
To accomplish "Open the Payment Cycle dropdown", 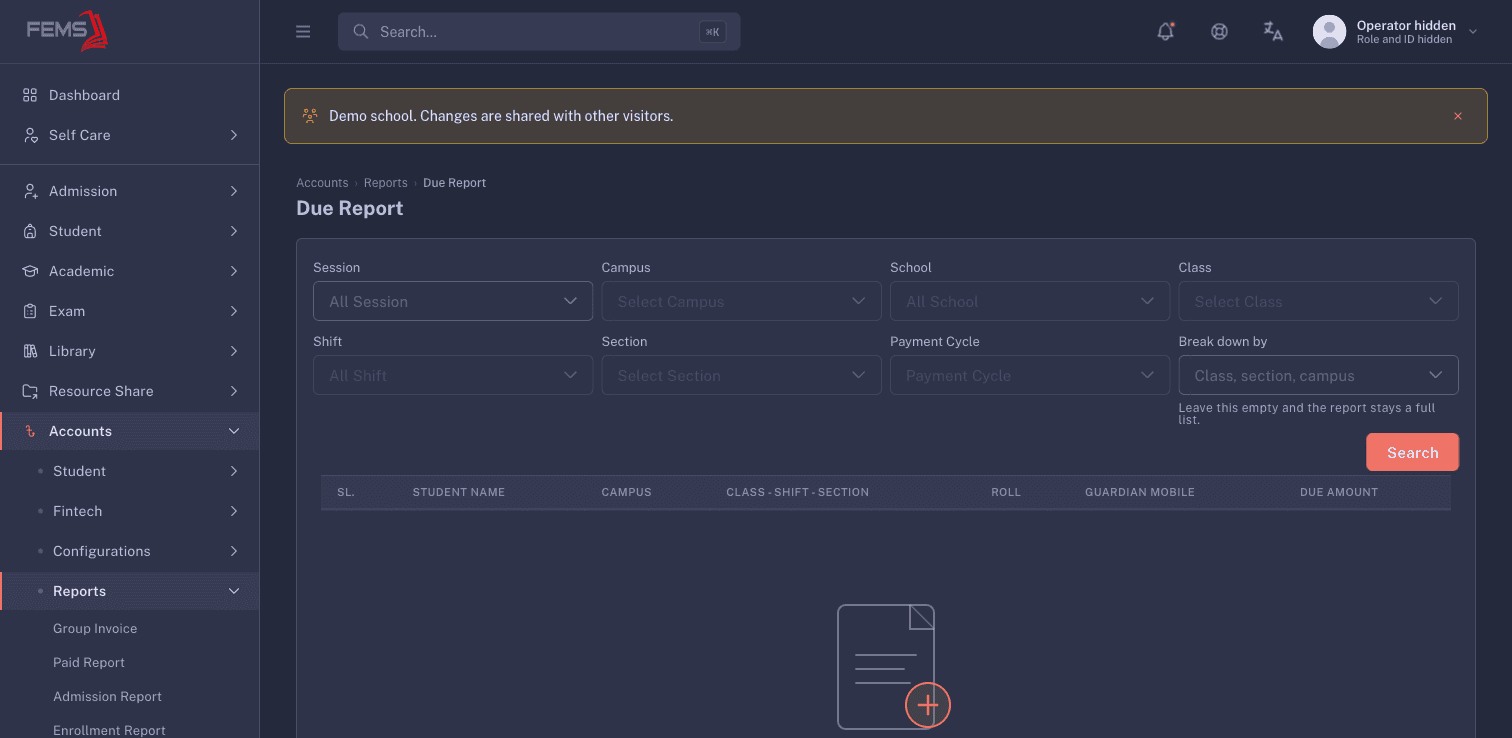I will pyautogui.click(x=1030, y=375).
